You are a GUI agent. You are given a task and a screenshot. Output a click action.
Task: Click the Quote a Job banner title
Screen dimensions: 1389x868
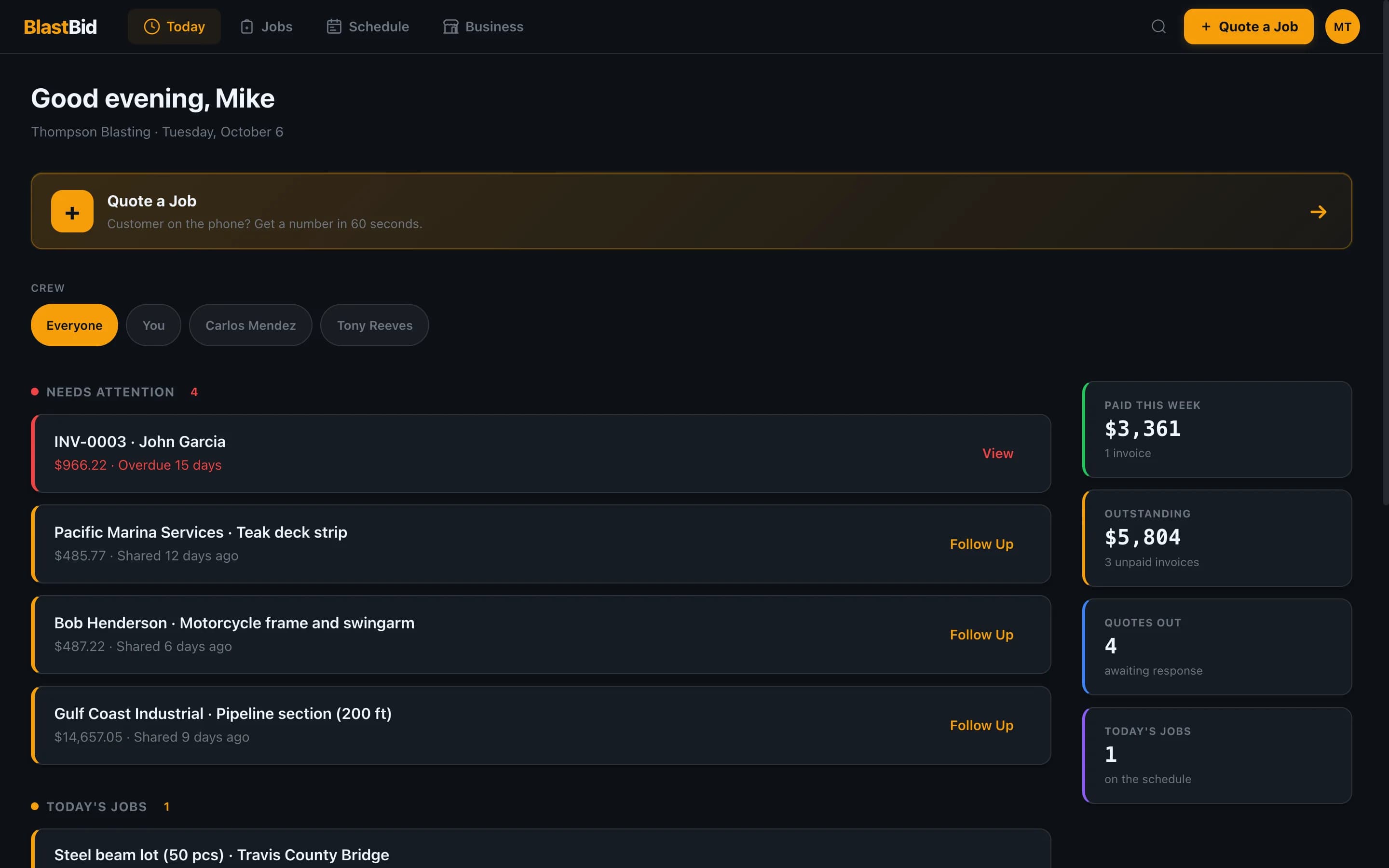pos(151,201)
